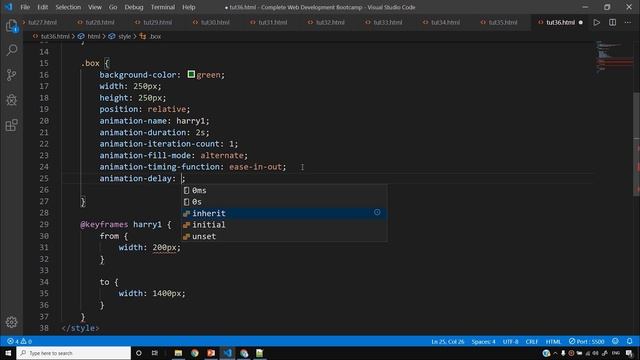Click the Windows taskbar search box
640x360 pixels.
pos(73,353)
